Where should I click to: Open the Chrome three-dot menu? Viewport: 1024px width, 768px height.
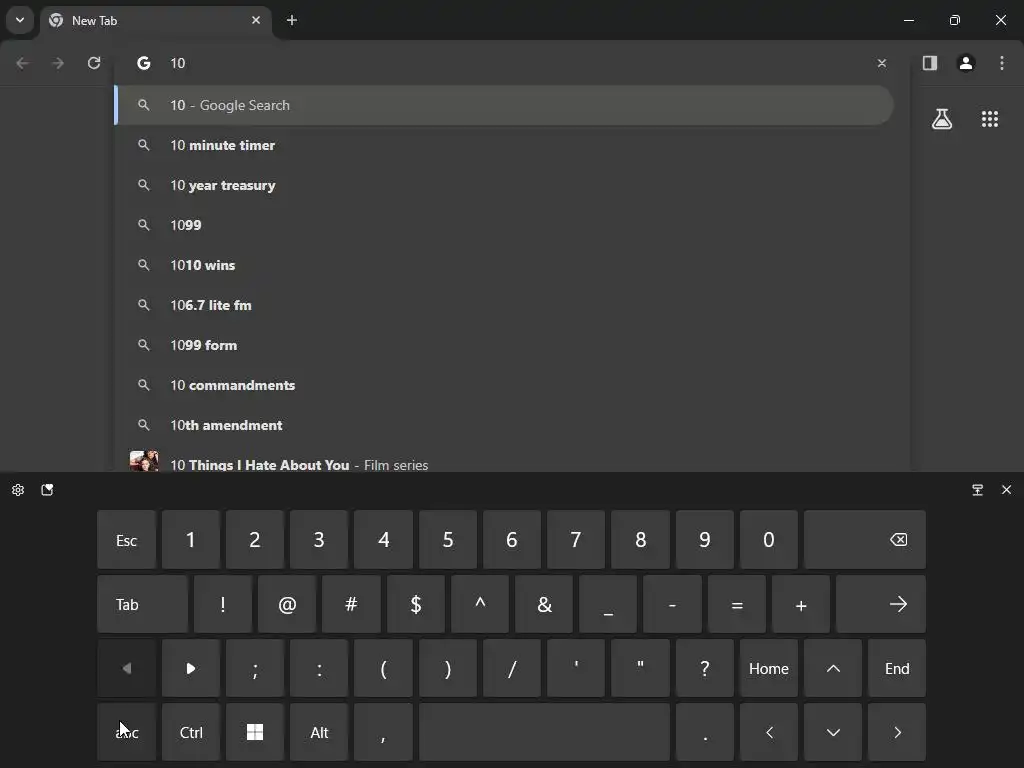[1002, 63]
